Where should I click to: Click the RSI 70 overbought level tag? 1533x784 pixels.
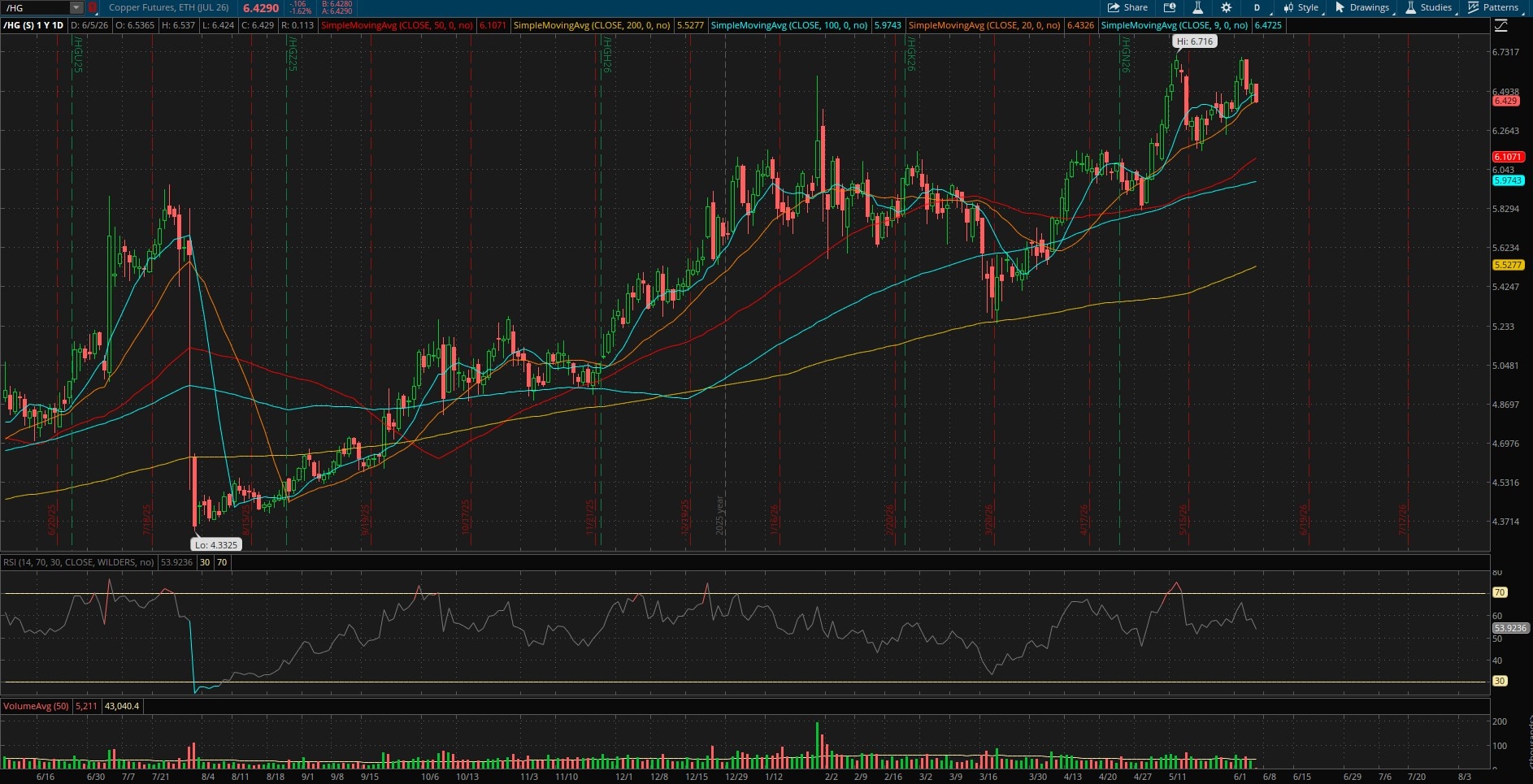coord(1500,592)
